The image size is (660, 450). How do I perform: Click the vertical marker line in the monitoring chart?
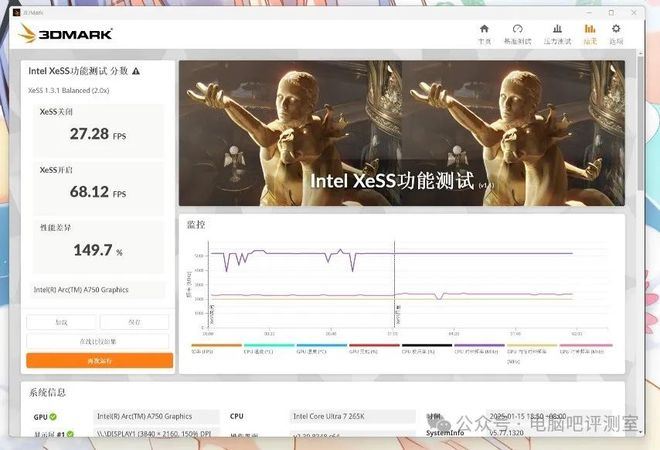point(394,284)
